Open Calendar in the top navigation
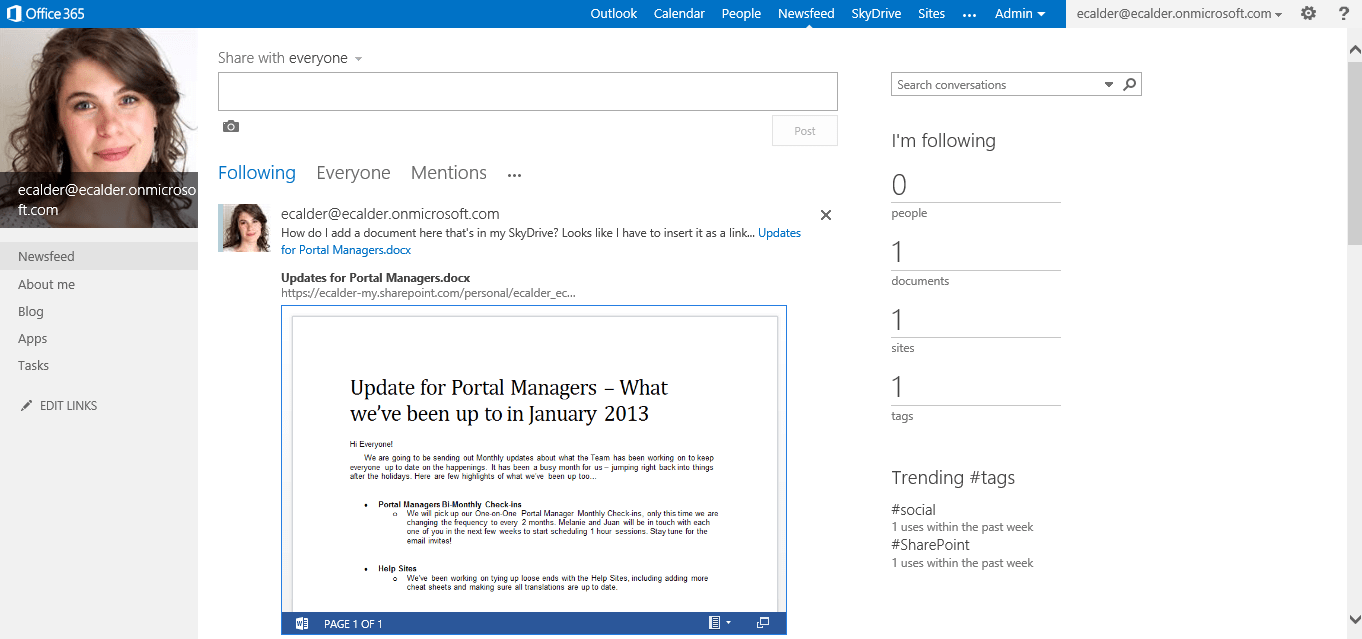Image resolution: width=1362 pixels, height=639 pixels. [679, 14]
